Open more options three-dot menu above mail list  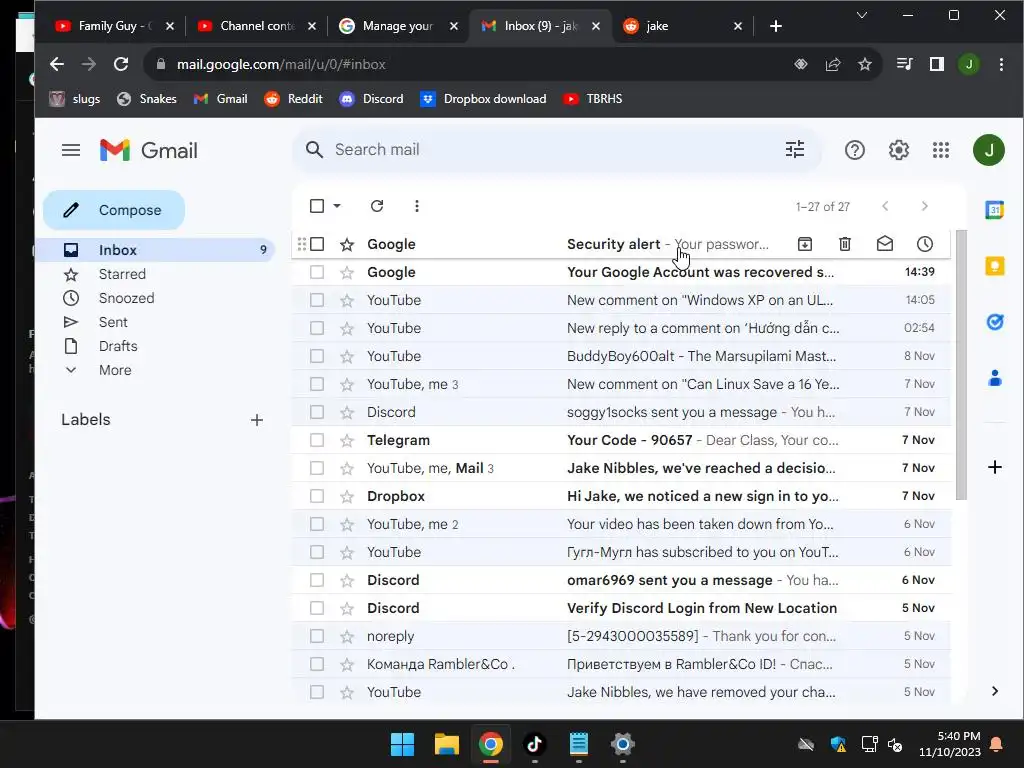click(417, 206)
